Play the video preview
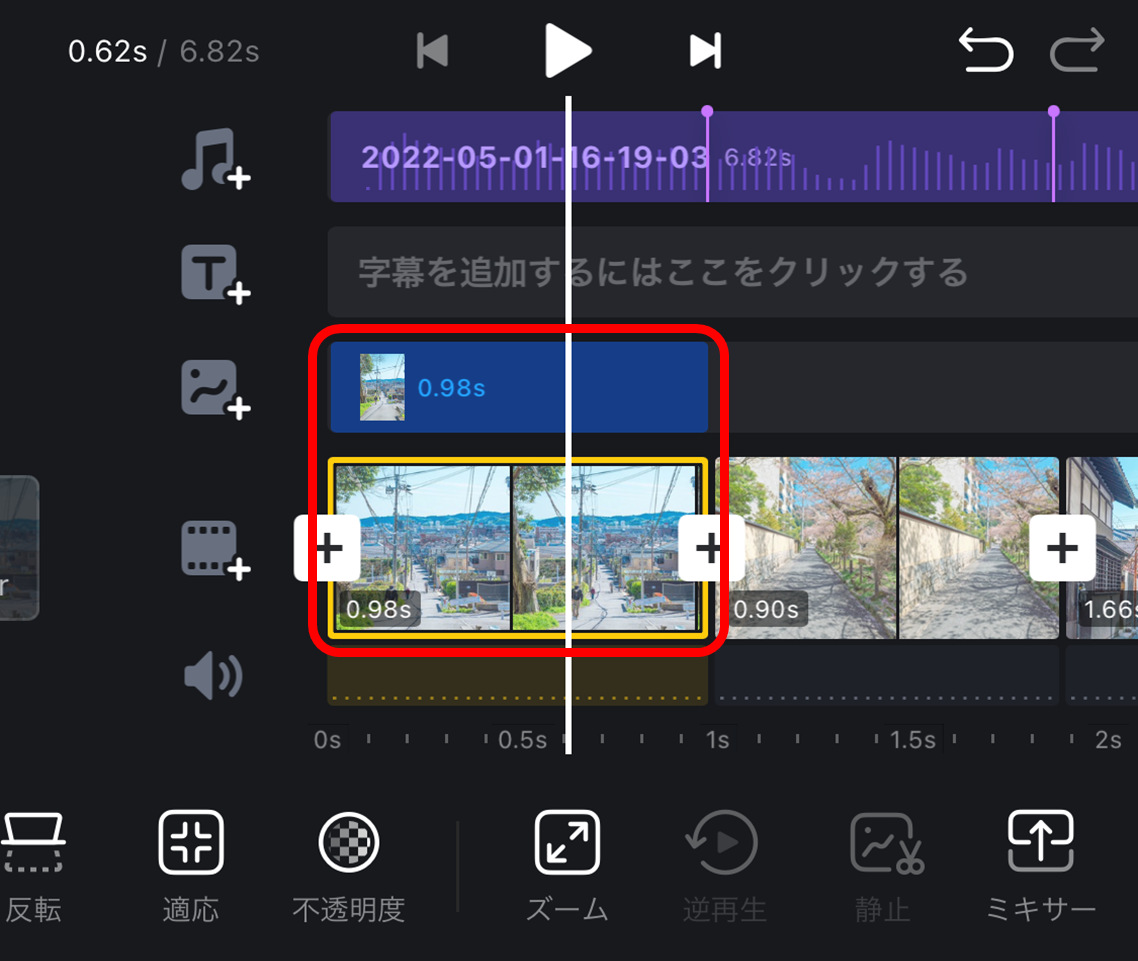1138x961 pixels. click(x=568, y=50)
